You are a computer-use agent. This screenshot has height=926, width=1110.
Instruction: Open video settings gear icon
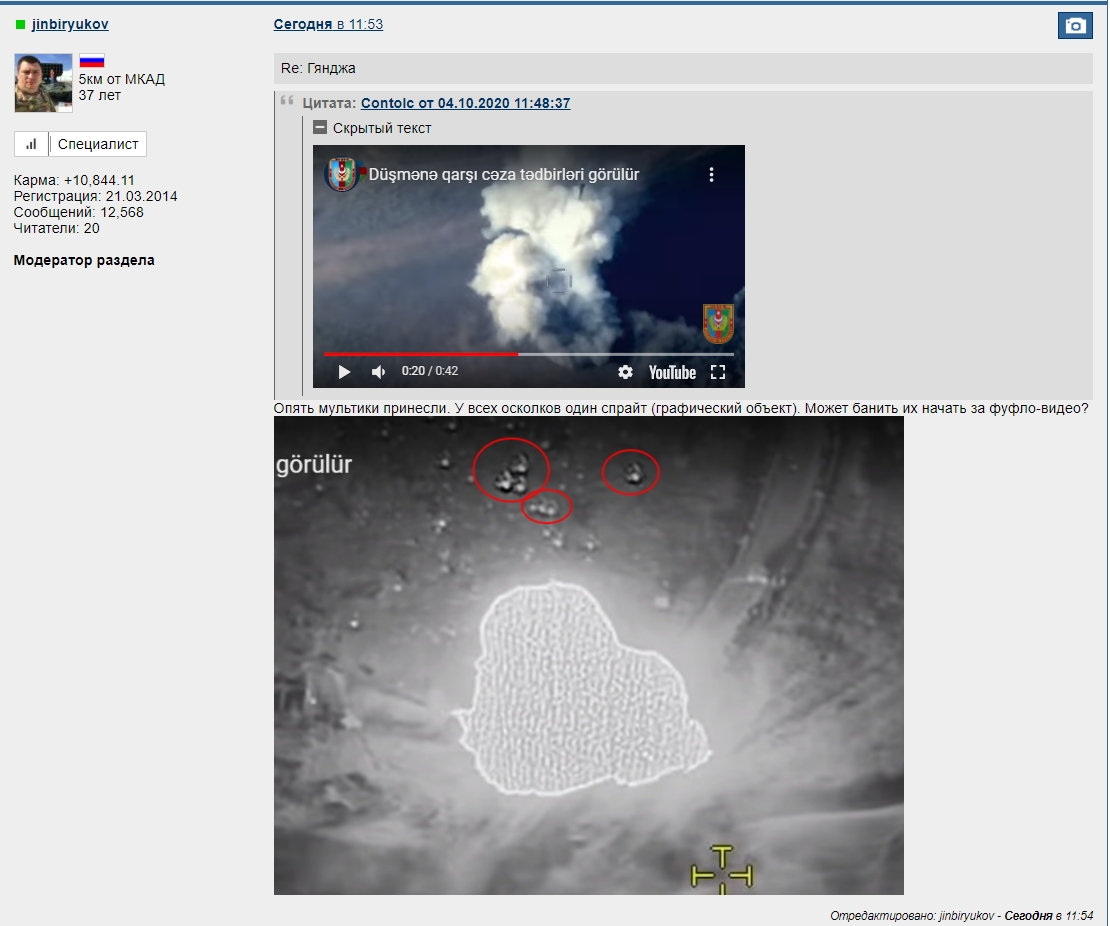coord(625,372)
